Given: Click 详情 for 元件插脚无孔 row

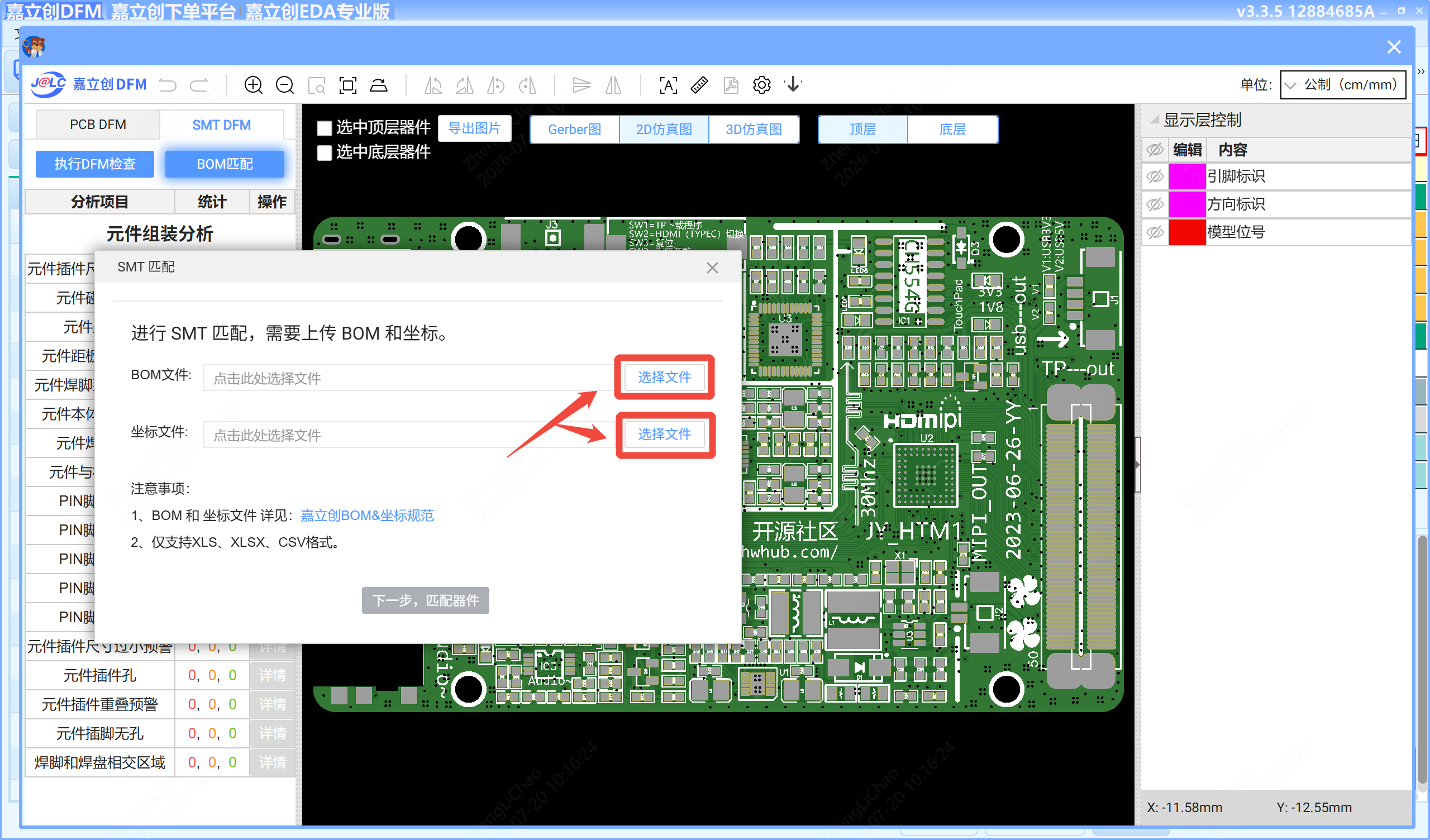Looking at the screenshot, I should [273, 733].
